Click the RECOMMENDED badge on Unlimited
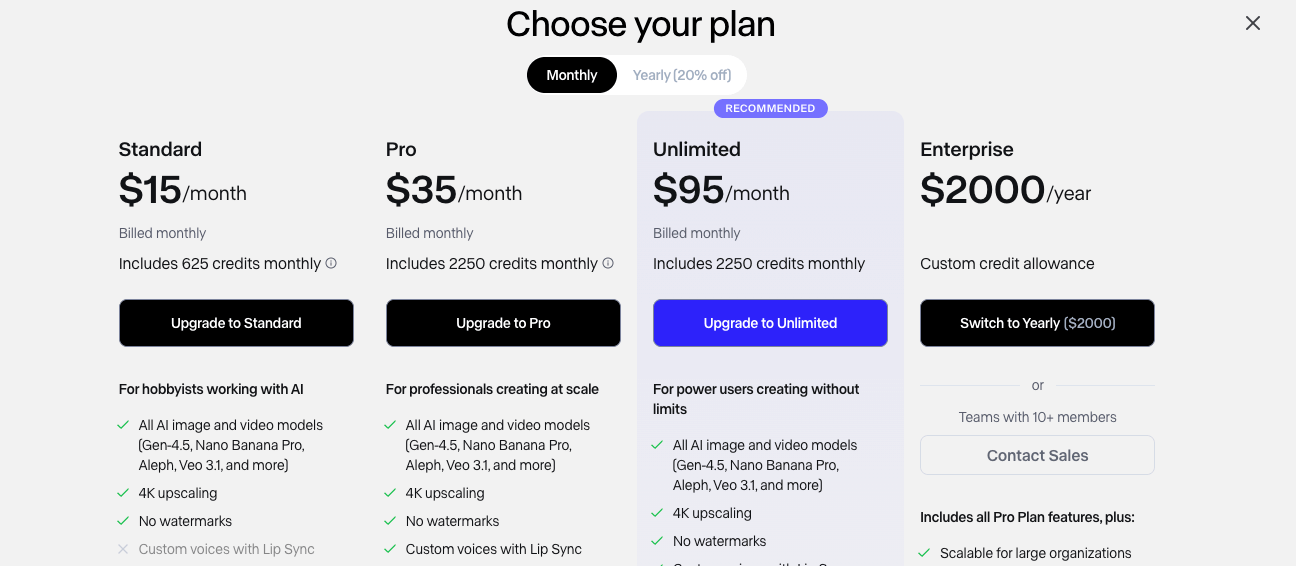This screenshot has width=1296, height=566. click(x=770, y=108)
